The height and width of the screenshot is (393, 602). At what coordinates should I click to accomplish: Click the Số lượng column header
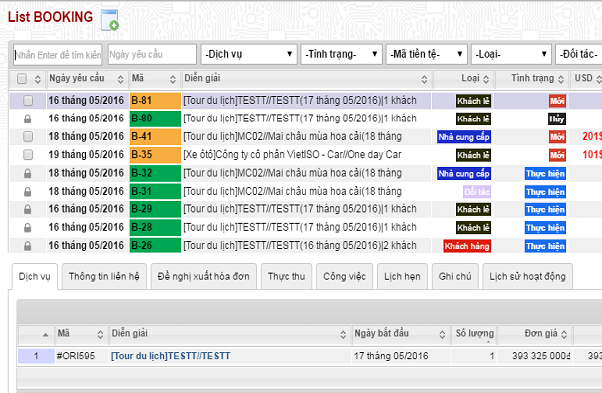(475, 334)
